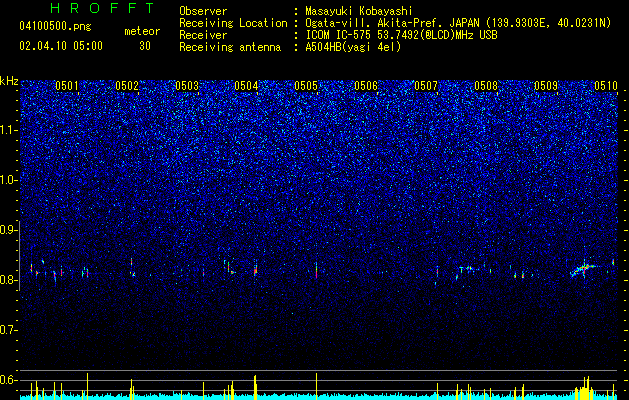Click the vertical echo streak at 0505

pos(316,270)
